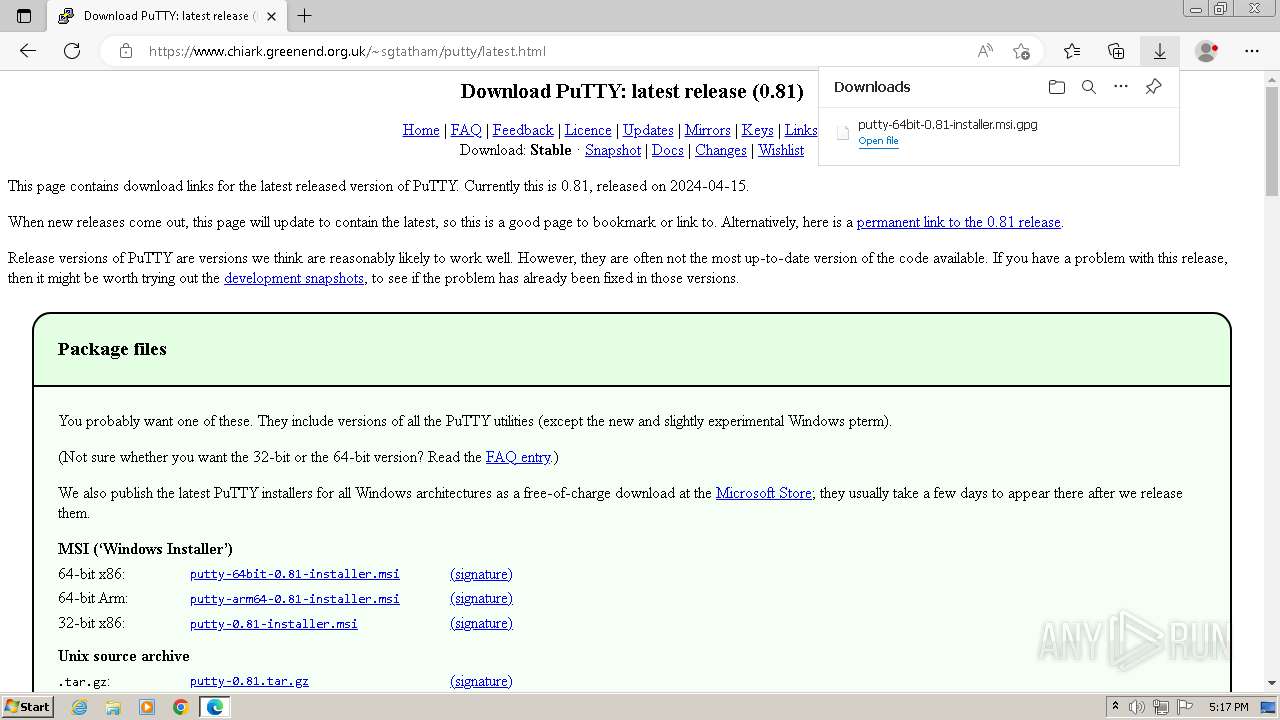The image size is (1280, 720).
Task: Reload the page with the refresh icon
Action: [72, 51]
